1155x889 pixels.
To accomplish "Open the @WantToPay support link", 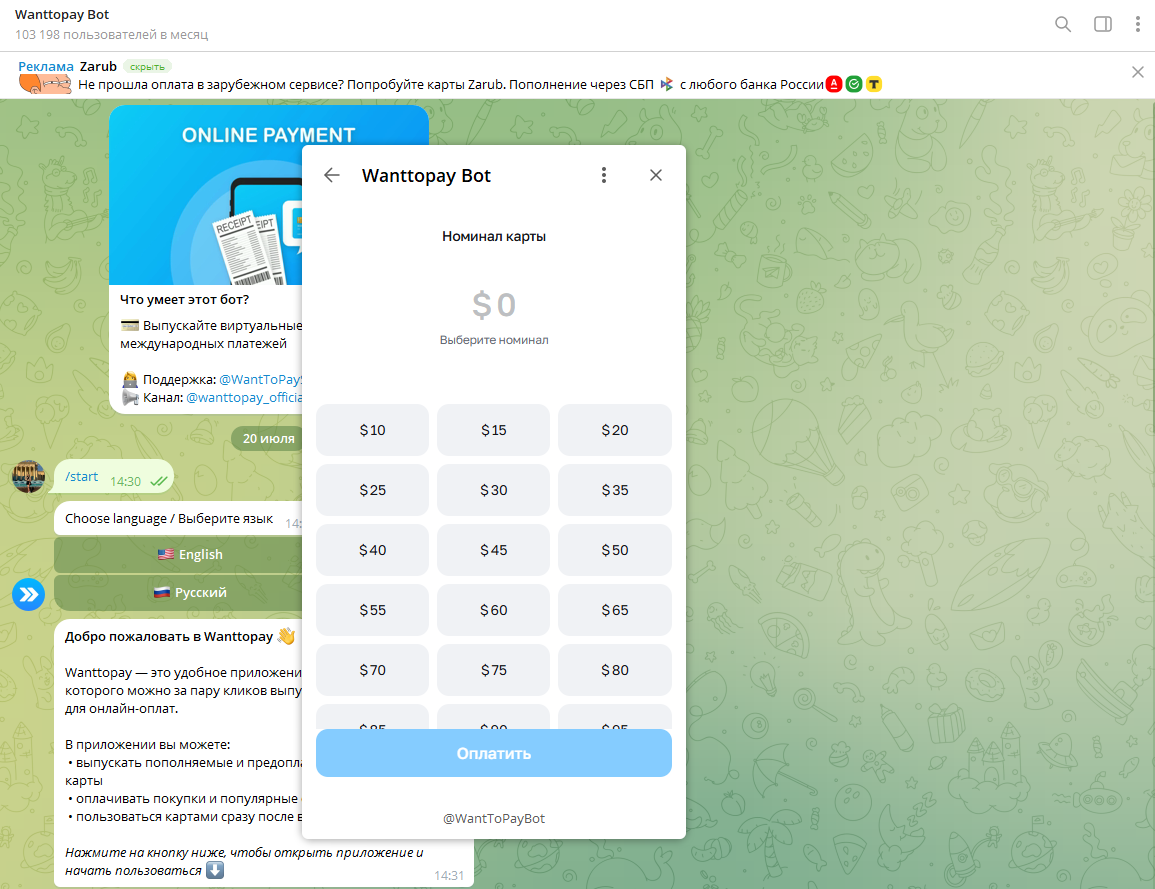I will click(x=260, y=380).
